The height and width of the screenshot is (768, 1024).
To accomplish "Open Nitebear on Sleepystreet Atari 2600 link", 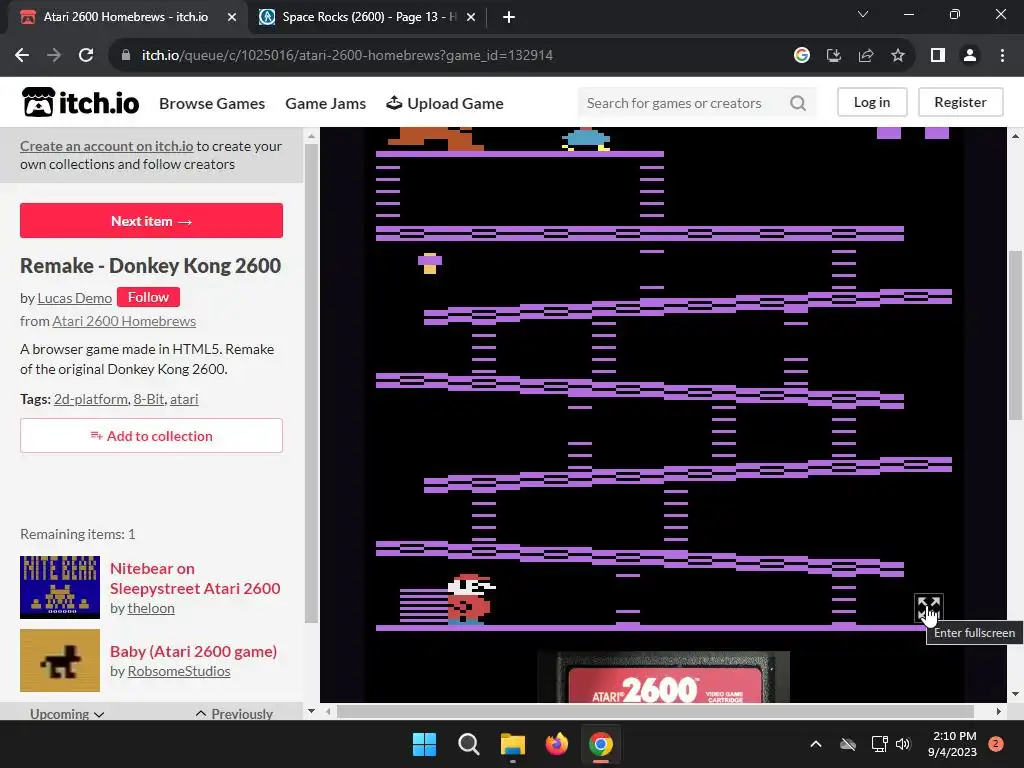I will pyautogui.click(x=195, y=579).
